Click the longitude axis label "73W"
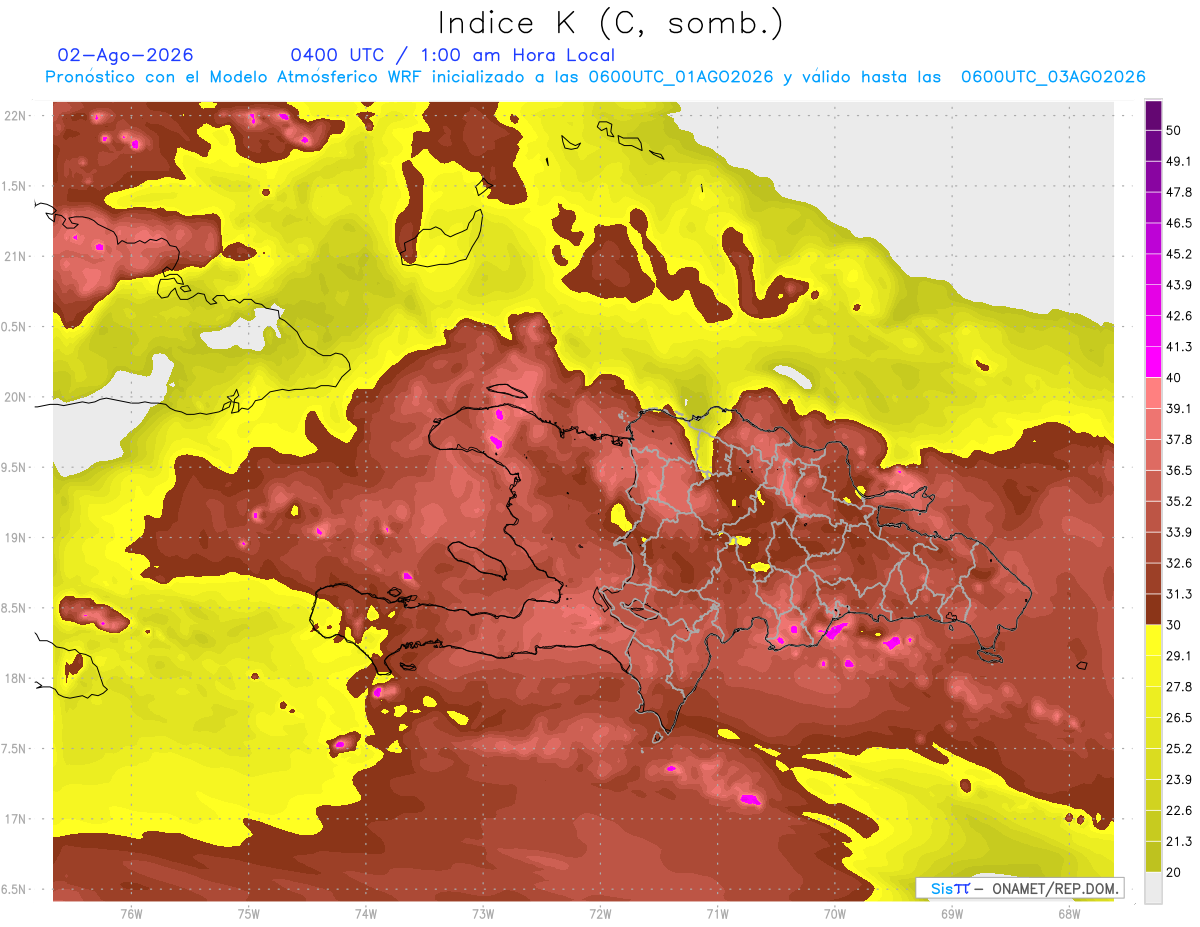Viewport: 1200px width, 927px height. [x=483, y=915]
